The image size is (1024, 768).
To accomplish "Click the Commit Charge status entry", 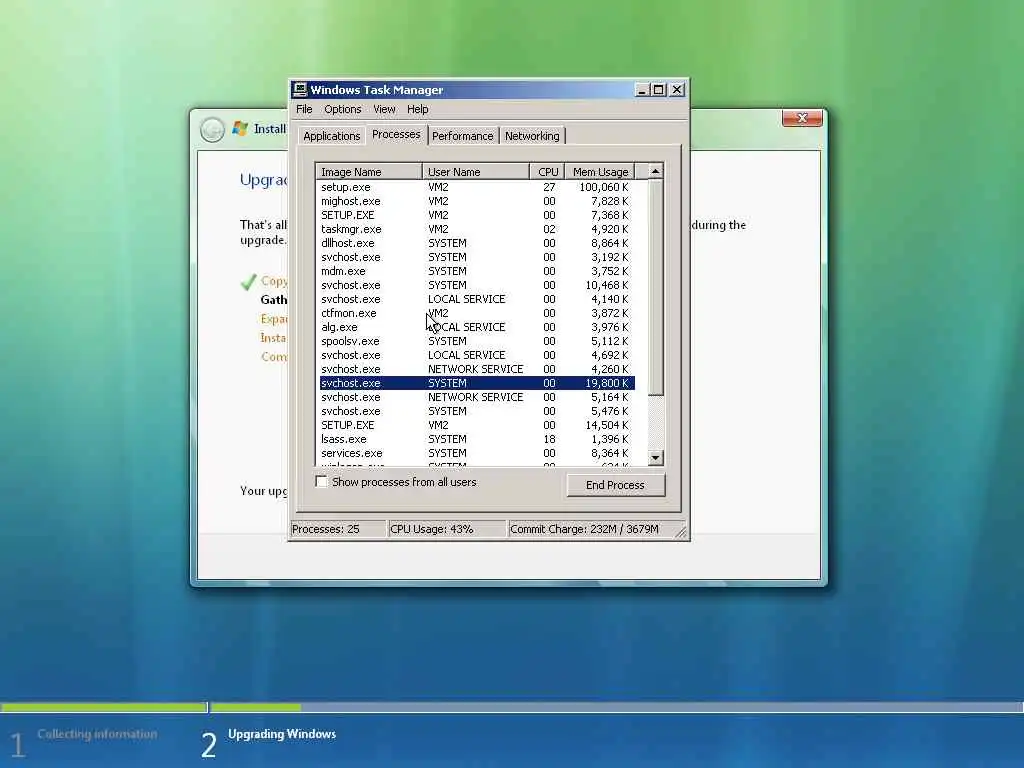I will click(x=592, y=529).
